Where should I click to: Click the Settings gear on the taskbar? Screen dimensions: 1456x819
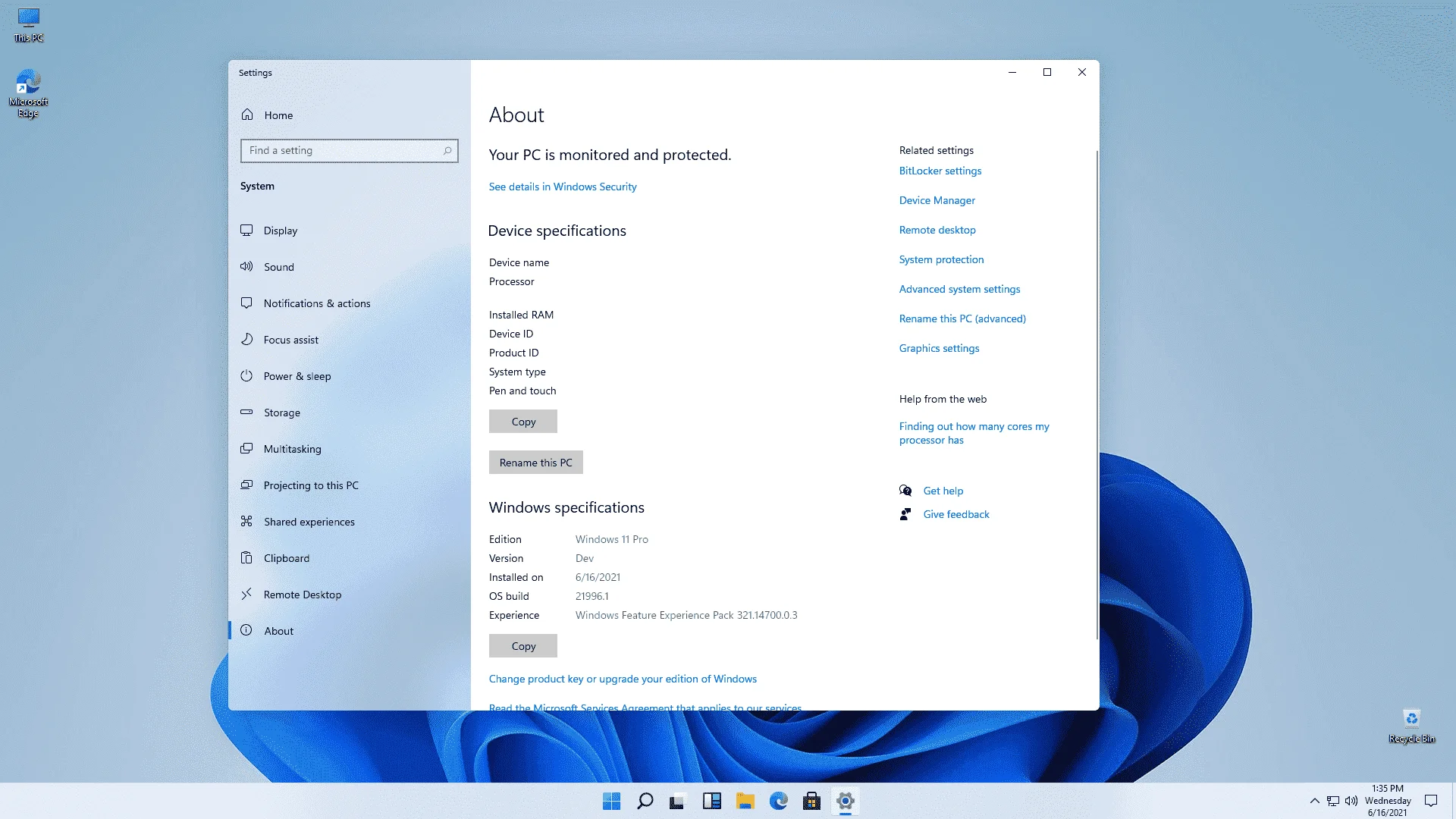tap(846, 801)
